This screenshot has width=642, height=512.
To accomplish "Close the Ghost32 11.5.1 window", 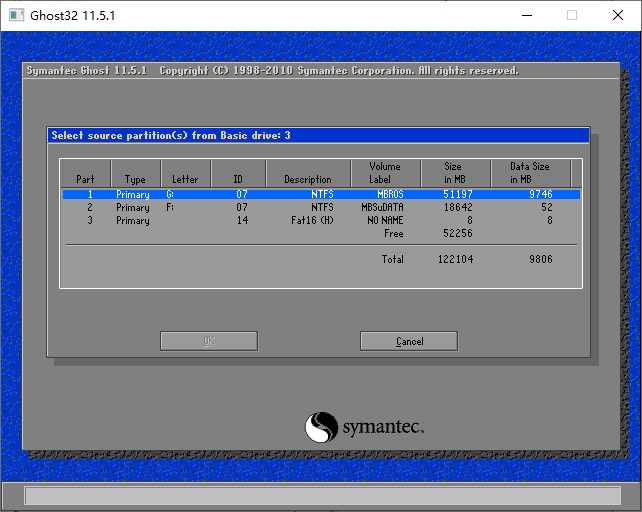I will (x=618, y=15).
